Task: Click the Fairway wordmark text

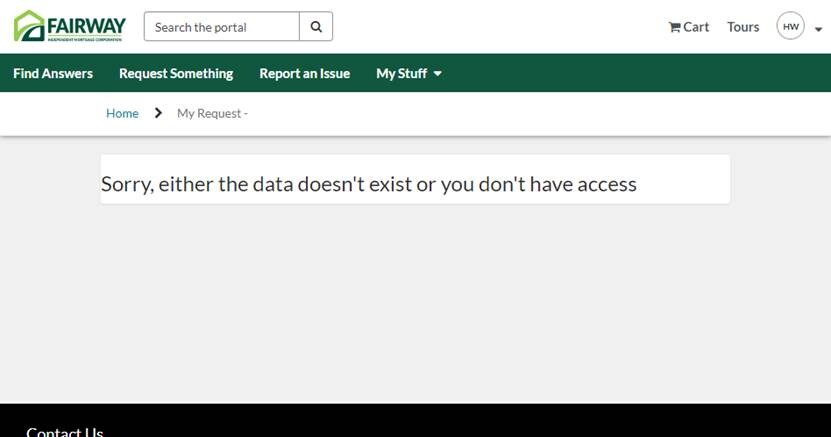Action: [86, 25]
